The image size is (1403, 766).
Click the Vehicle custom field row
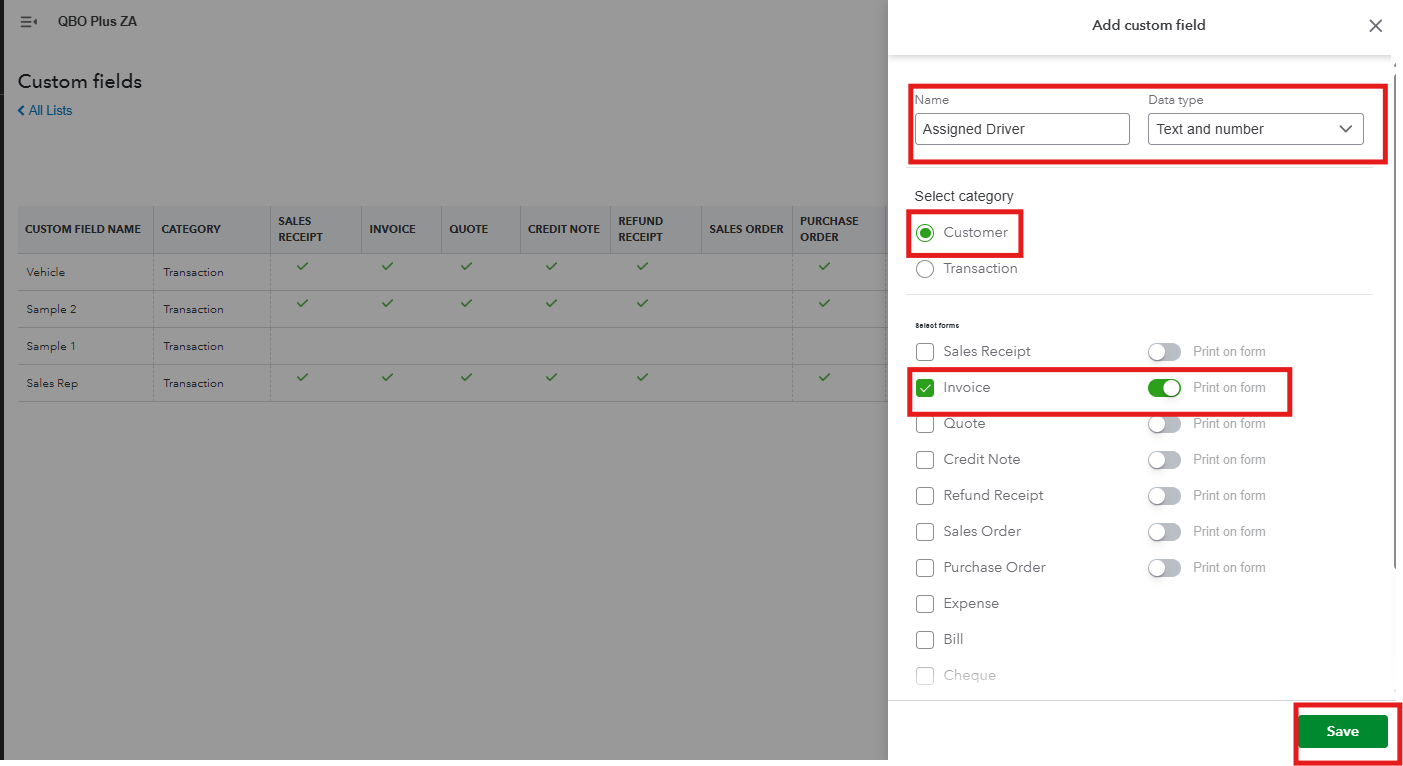[46, 272]
